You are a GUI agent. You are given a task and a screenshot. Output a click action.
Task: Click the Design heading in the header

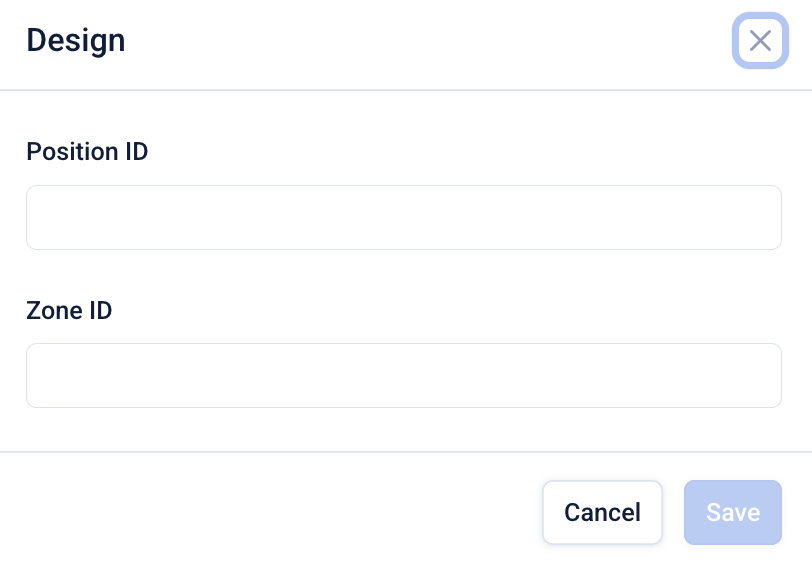(x=76, y=41)
